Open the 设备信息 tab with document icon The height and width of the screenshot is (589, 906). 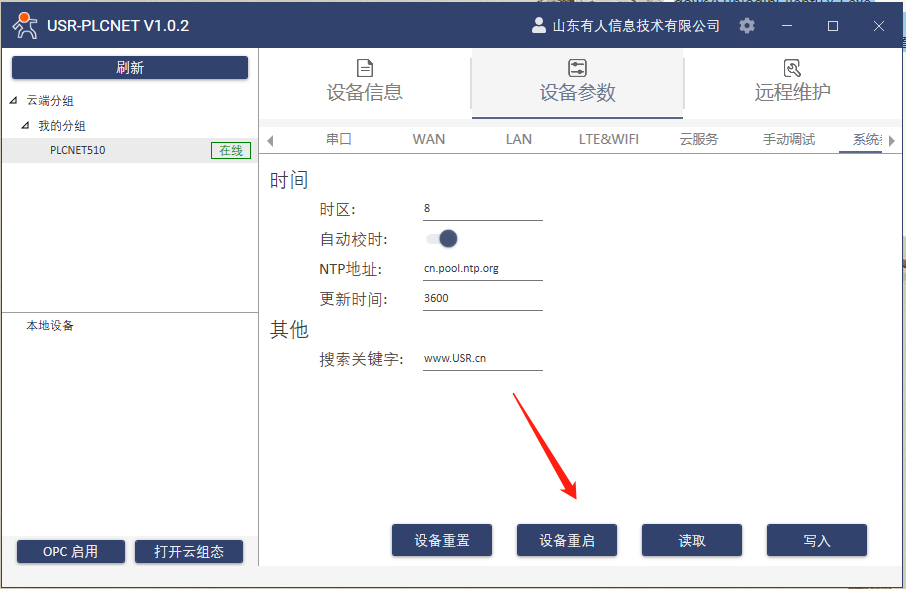pos(365,82)
